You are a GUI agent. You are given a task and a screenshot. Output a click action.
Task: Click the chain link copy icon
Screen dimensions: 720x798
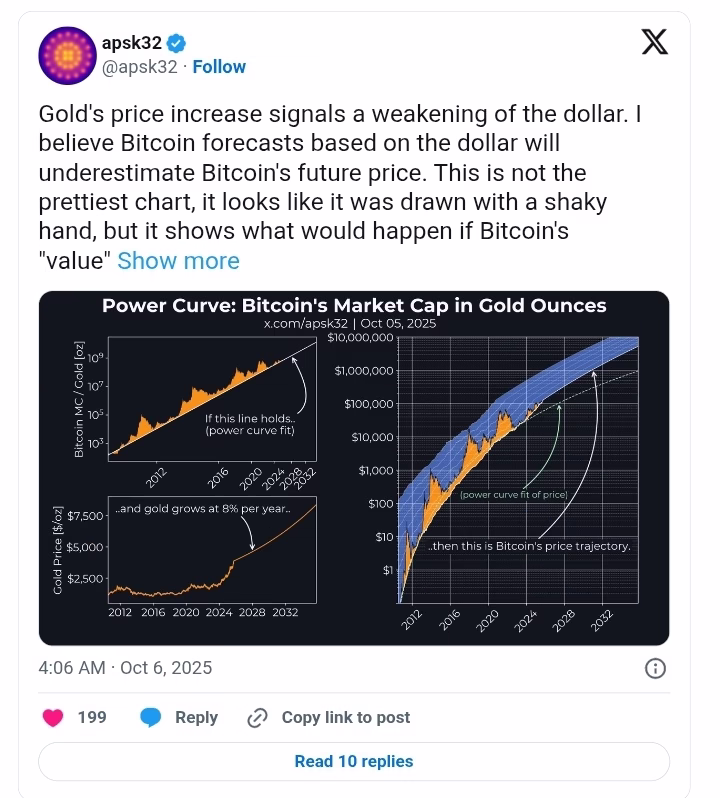click(x=257, y=717)
